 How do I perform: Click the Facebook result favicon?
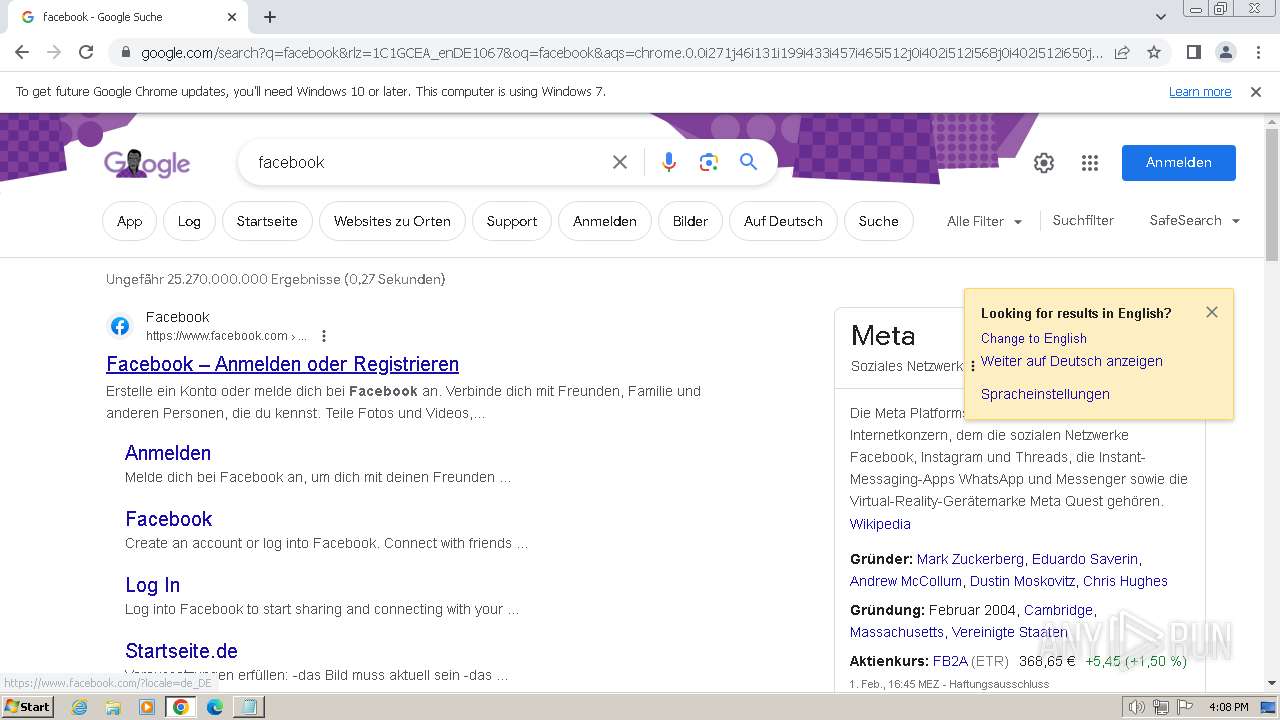click(x=120, y=326)
